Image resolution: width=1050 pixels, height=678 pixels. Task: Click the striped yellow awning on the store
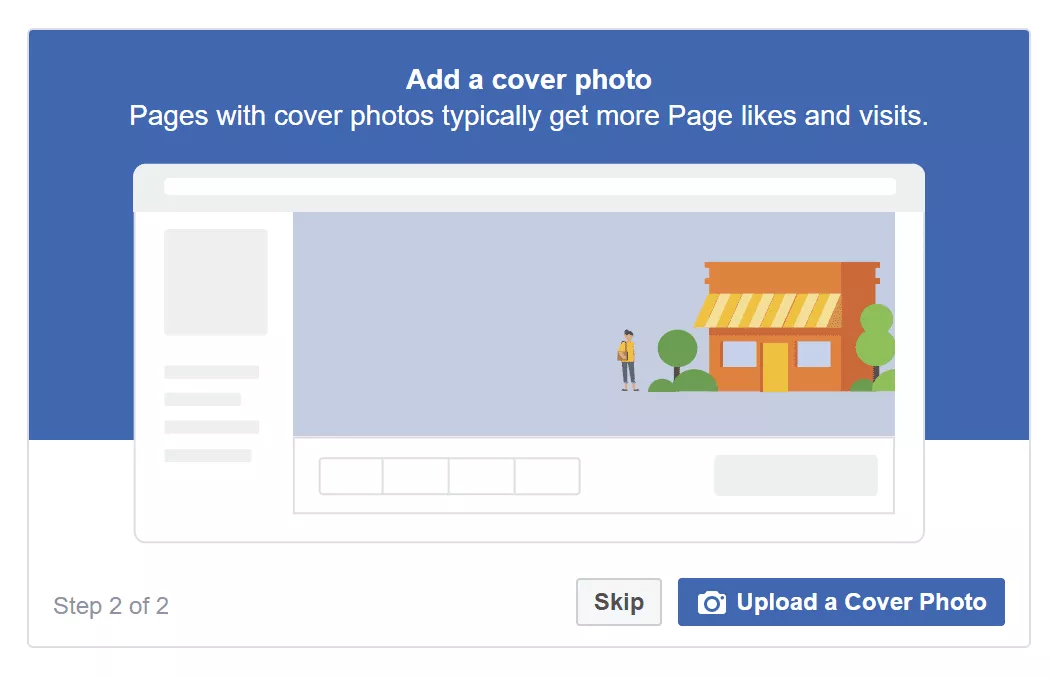[x=768, y=310]
